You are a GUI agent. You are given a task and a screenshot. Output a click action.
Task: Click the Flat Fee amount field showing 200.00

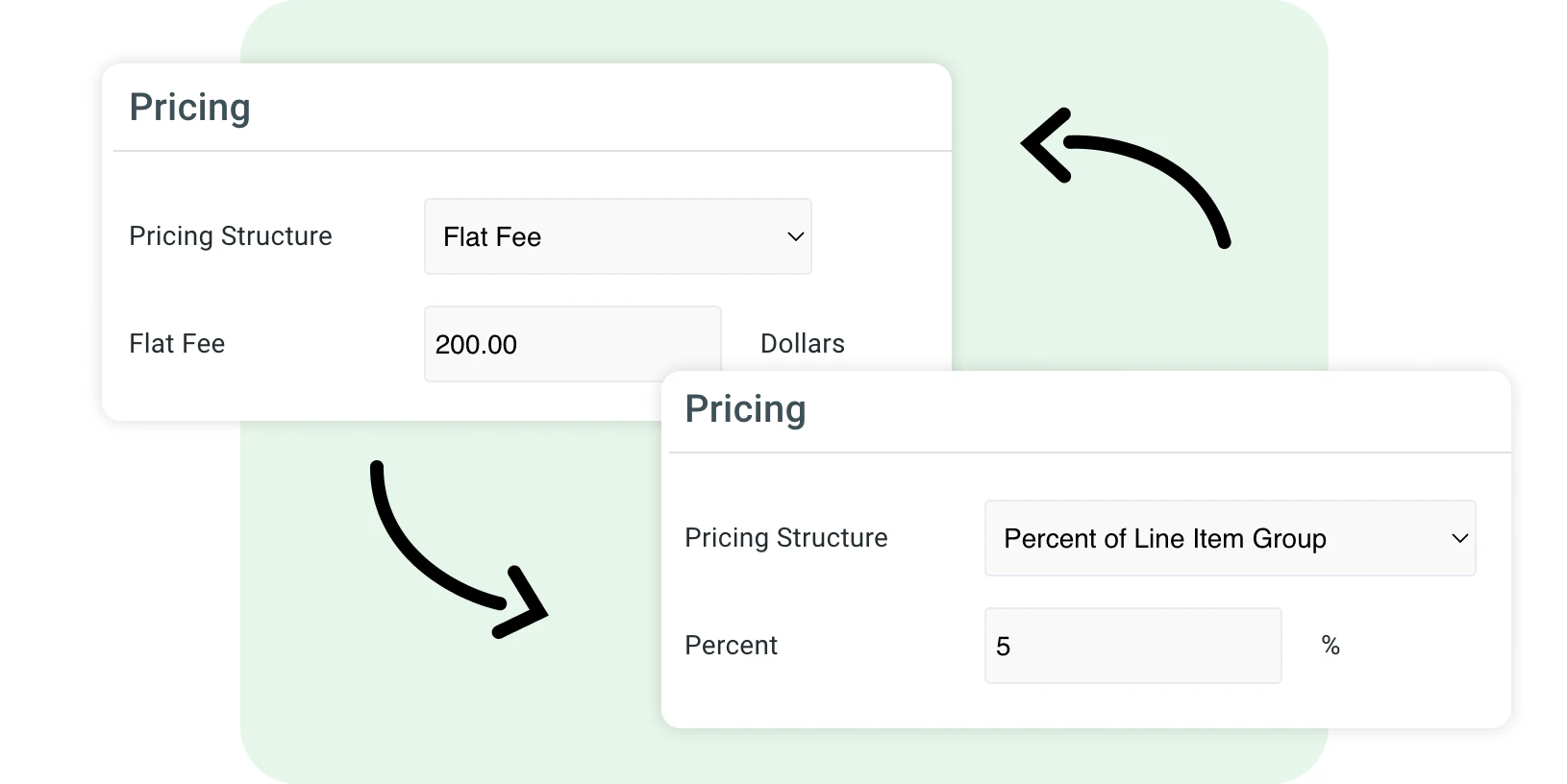click(571, 344)
